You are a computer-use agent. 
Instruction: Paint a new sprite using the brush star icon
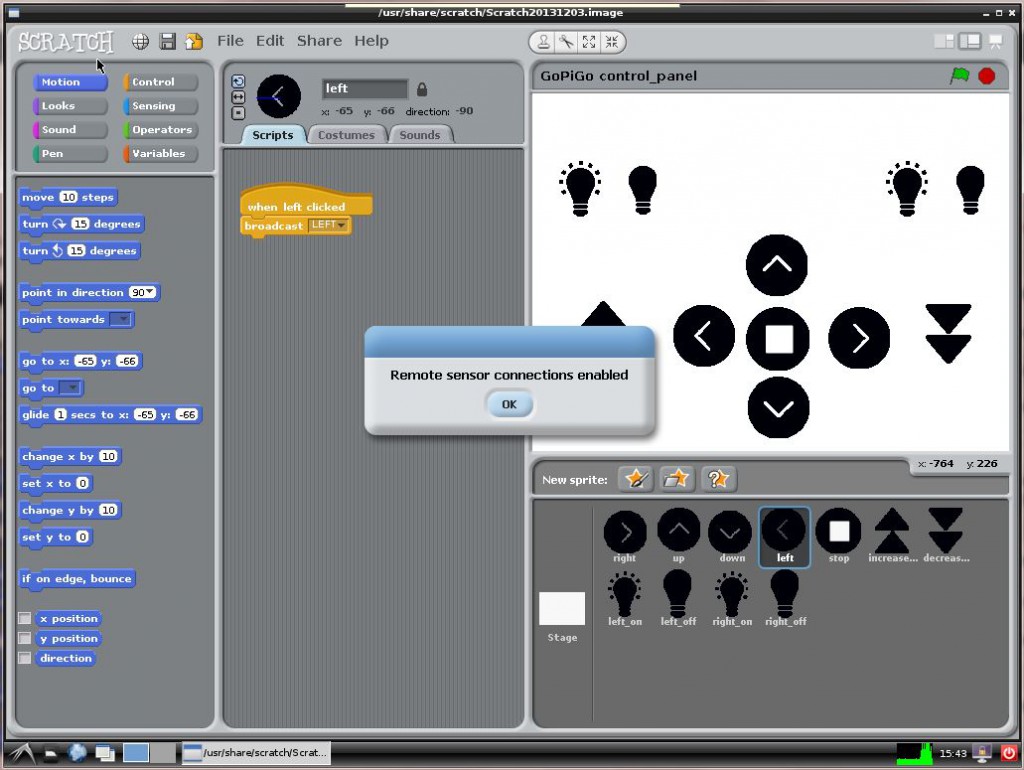[635, 479]
